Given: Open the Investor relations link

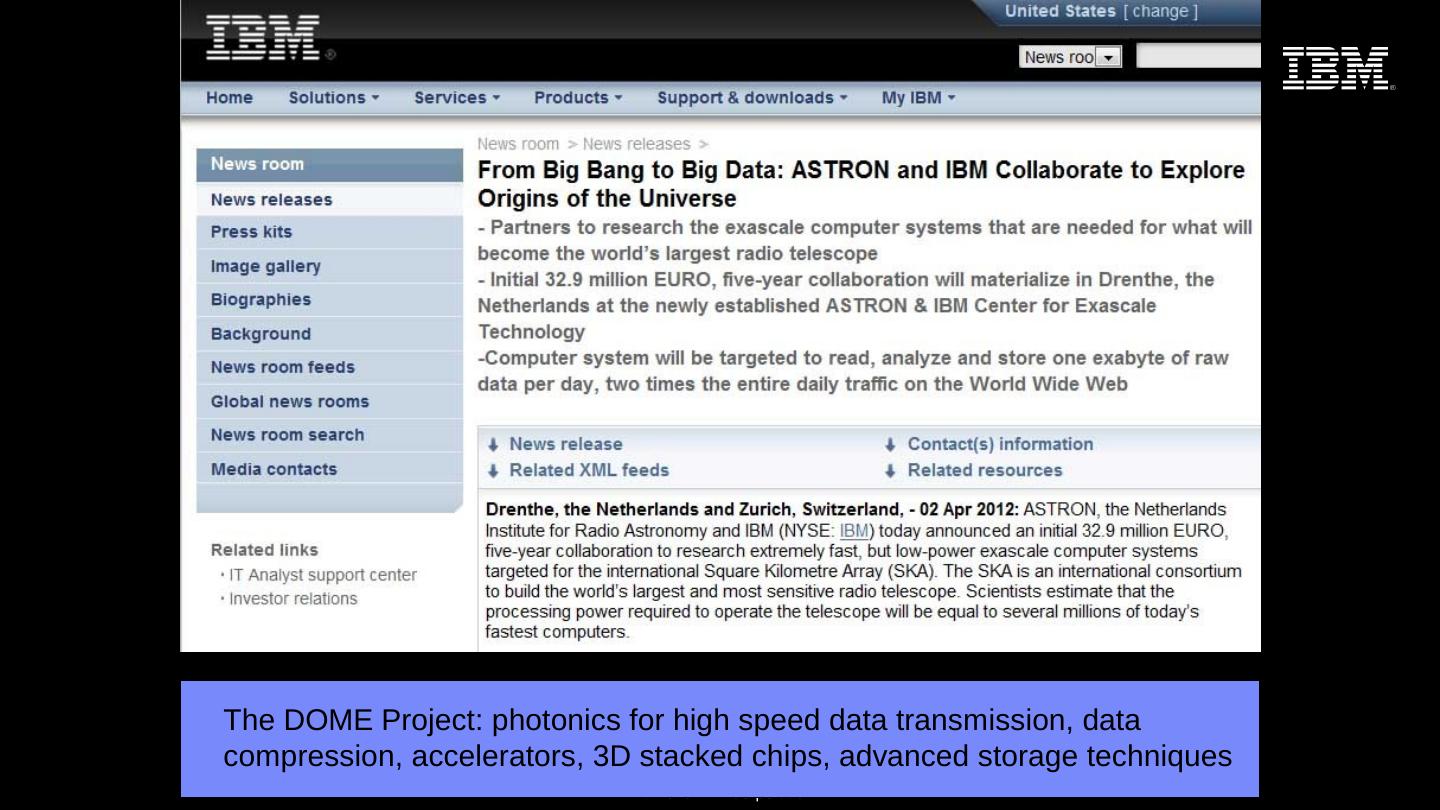Looking at the screenshot, I should 293,599.
